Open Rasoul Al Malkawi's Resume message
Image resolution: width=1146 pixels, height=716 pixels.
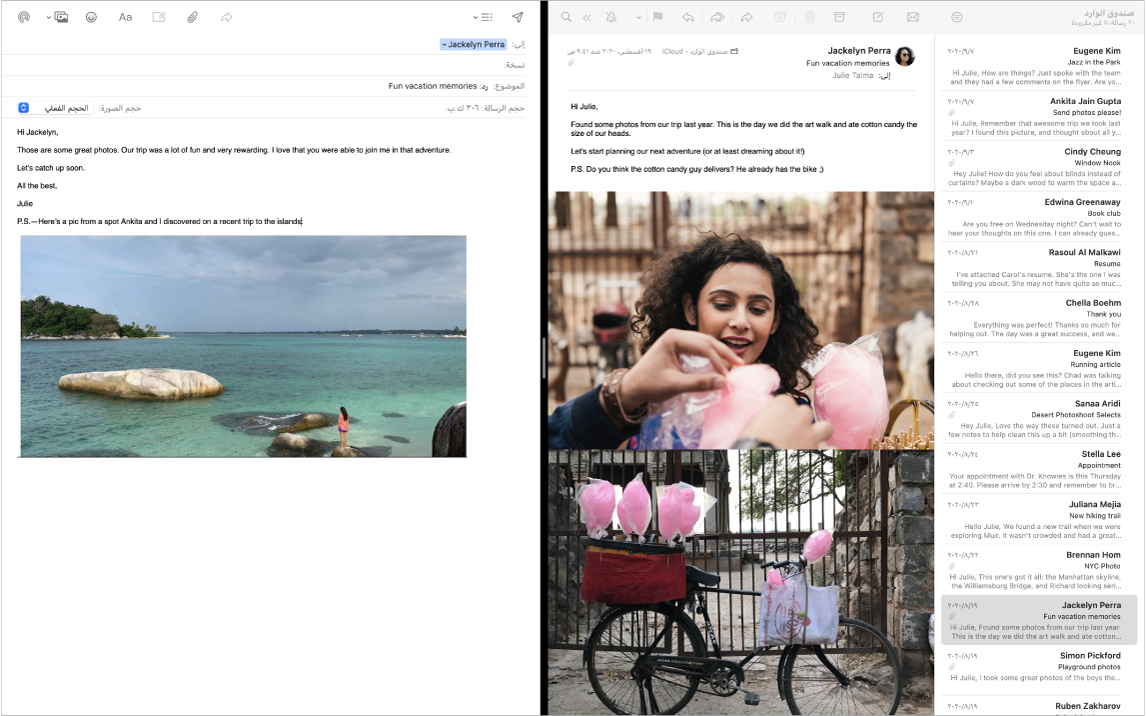click(1039, 268)
